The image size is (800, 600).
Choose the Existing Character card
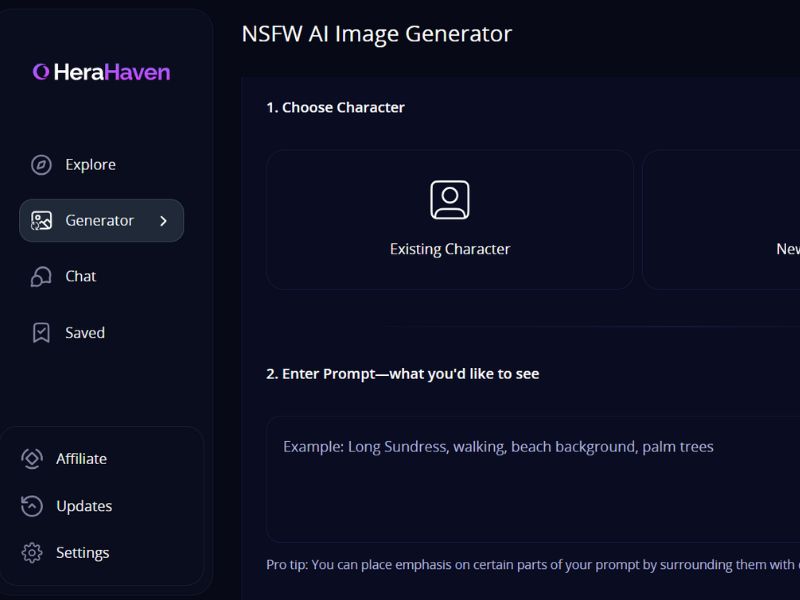point(449,220)
